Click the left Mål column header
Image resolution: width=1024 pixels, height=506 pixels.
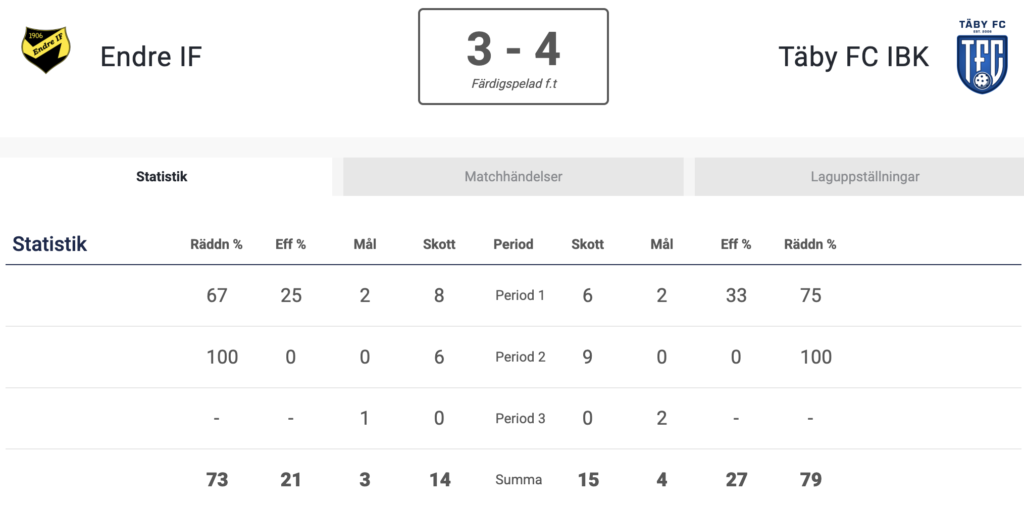tap(364, 245)
